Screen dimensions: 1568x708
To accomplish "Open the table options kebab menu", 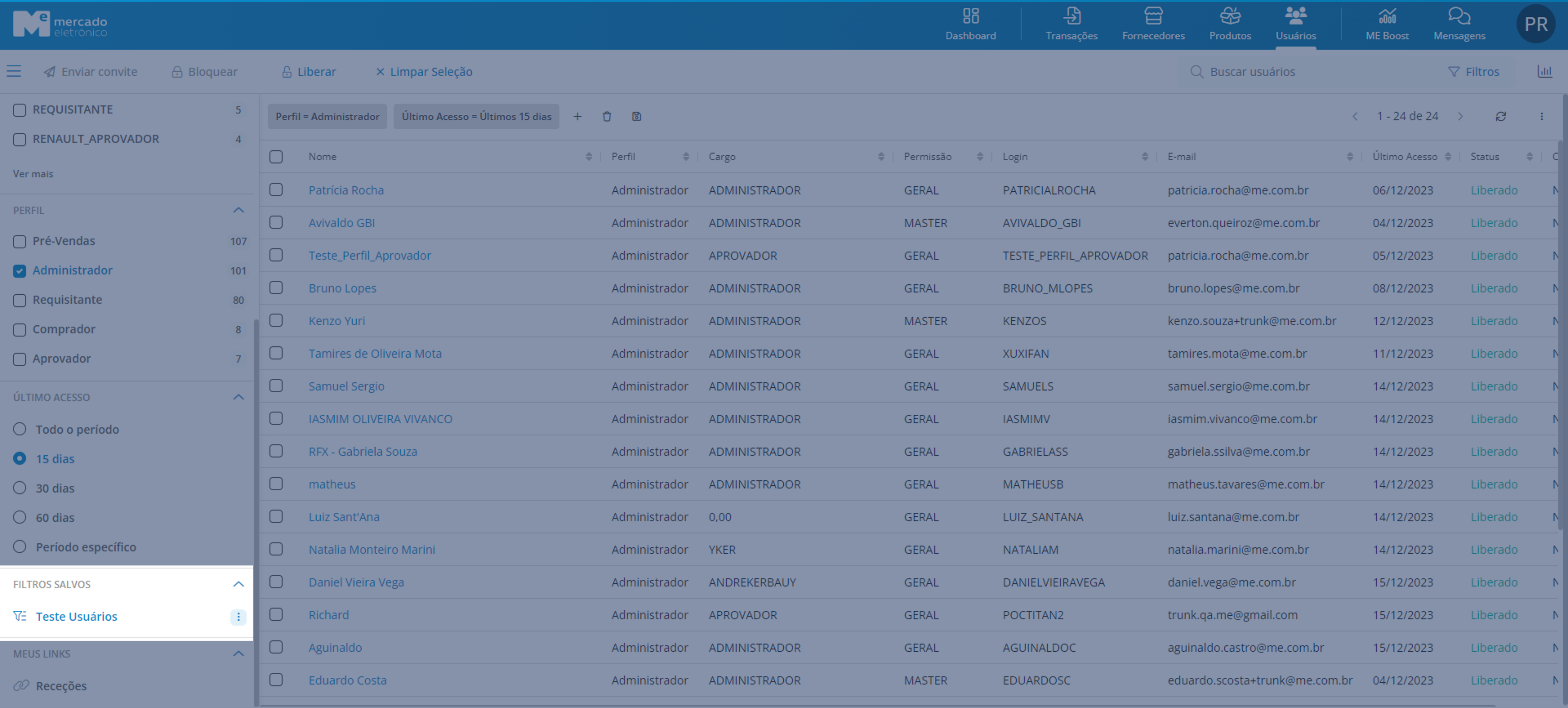I will click(x=1541, y=116).
